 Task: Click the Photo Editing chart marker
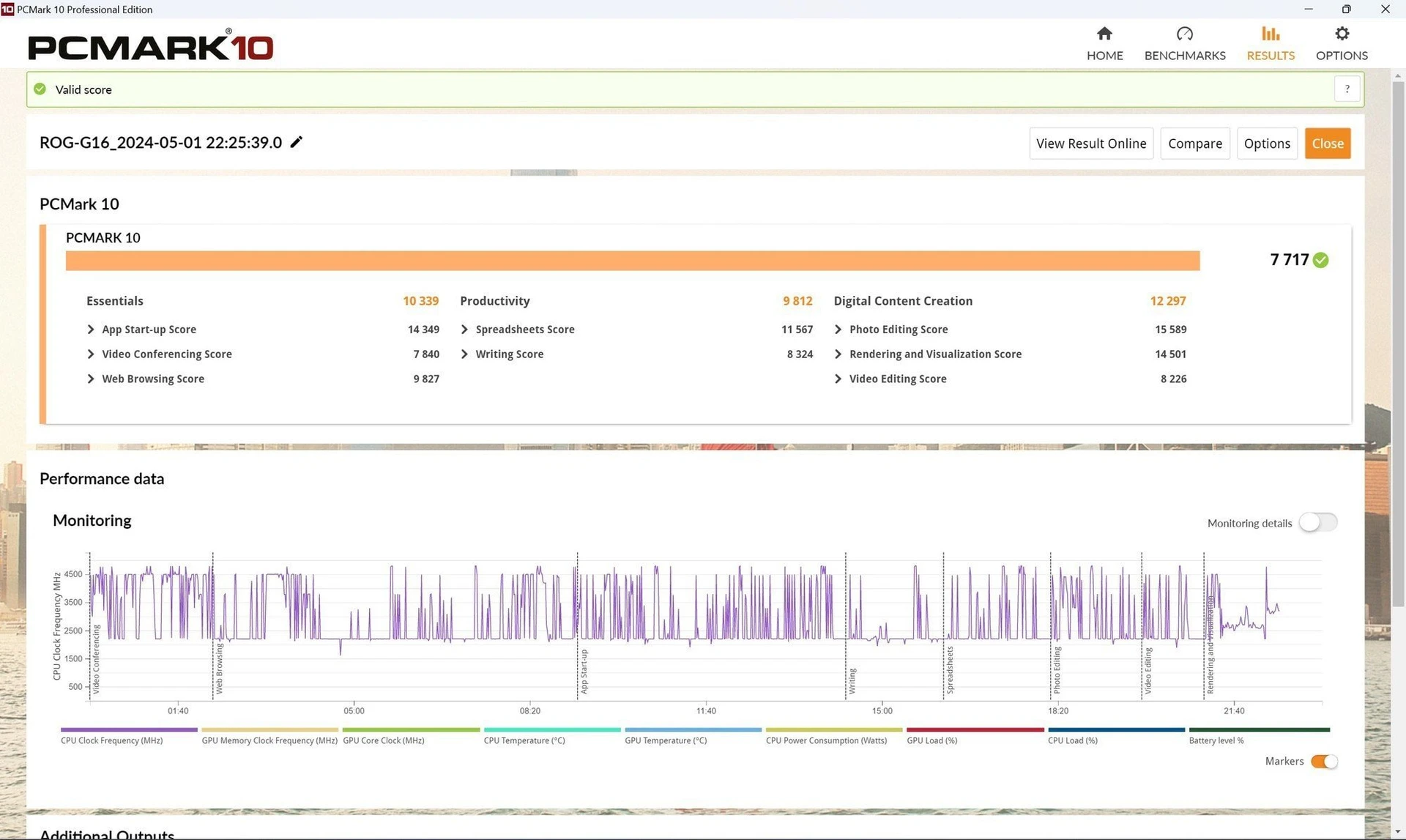coord(1057,670)
